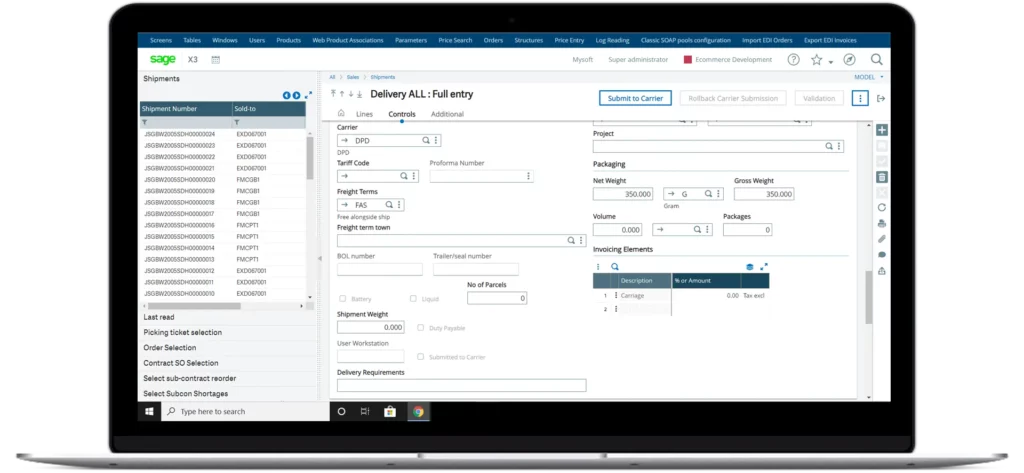Open the help question mark icon

tap(793, 59)
